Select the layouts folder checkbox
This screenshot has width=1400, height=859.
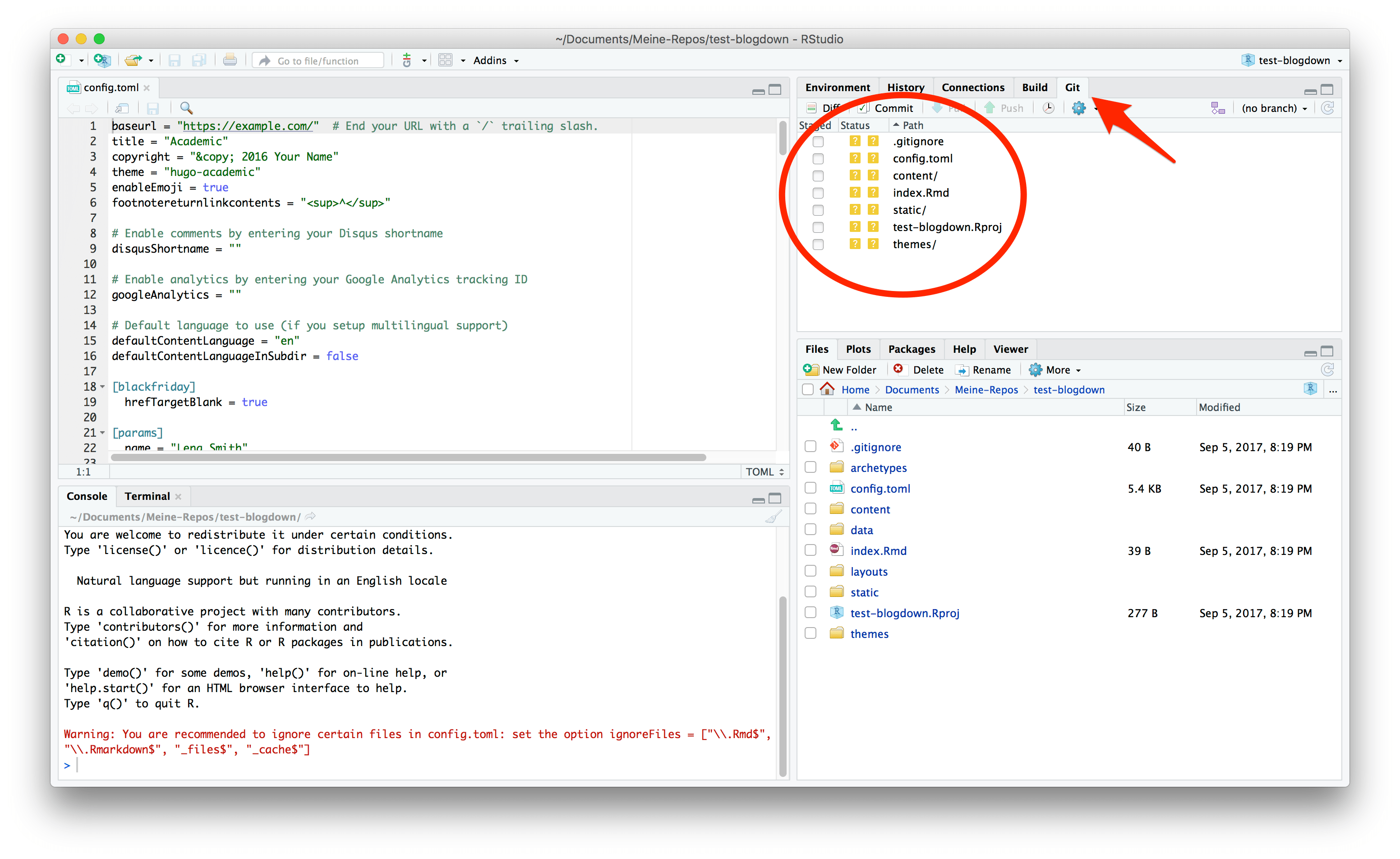[811, 571]
